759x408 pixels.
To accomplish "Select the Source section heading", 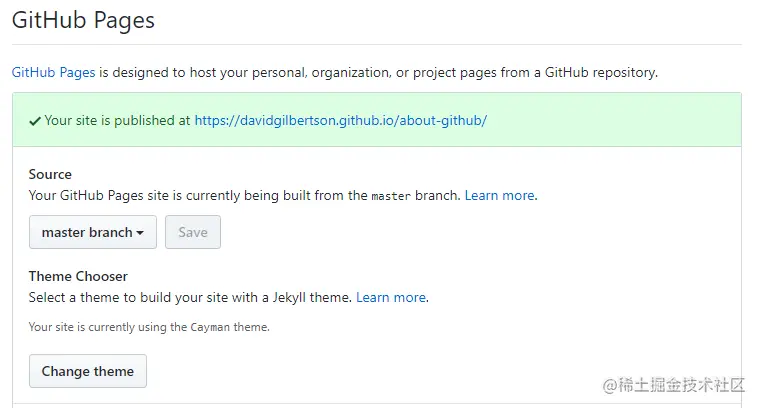I will pos(50,174).
